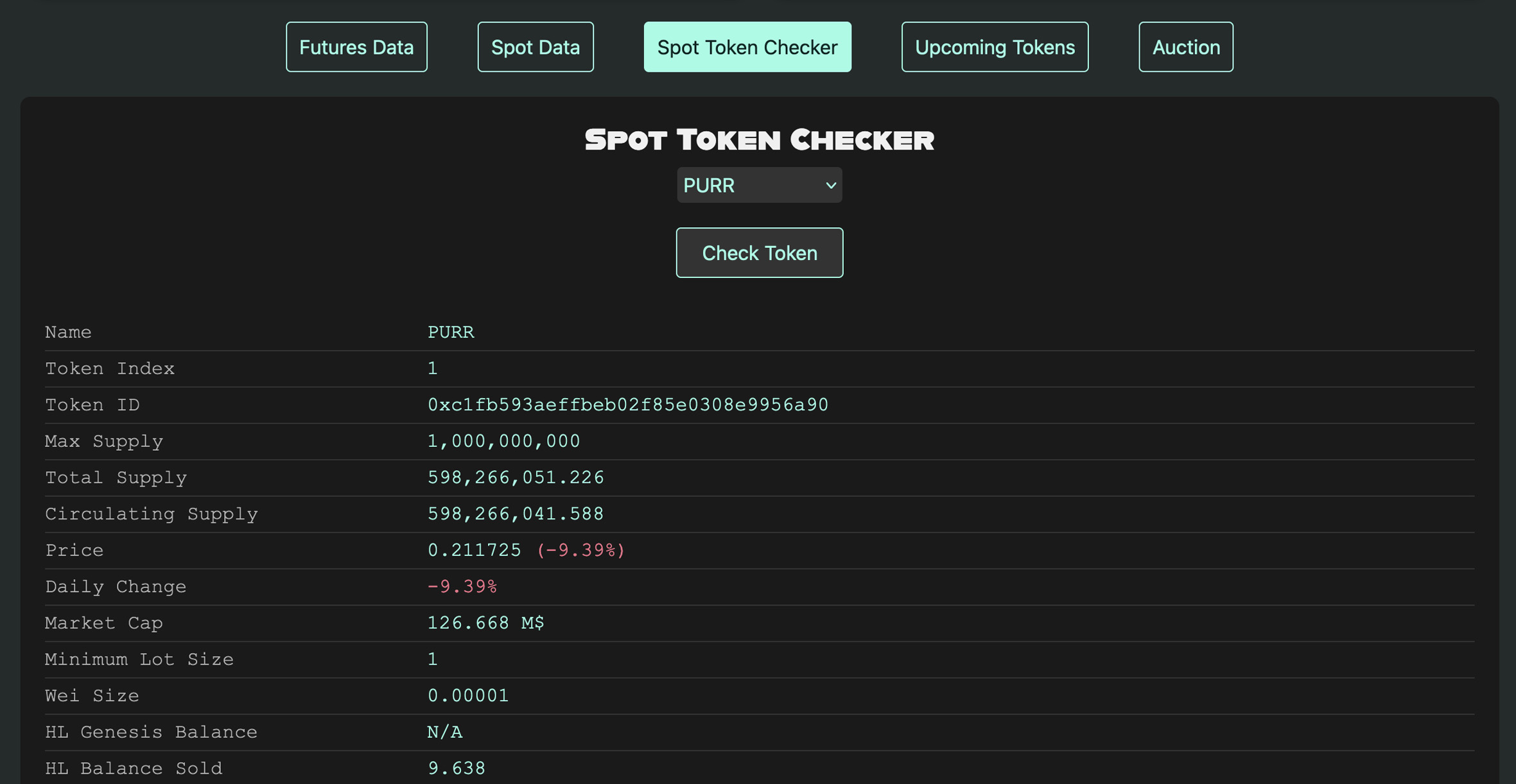Click the HL Balance Sold value 9.638
Screen dimensions: 1516x784
click(x=457, y=769)
